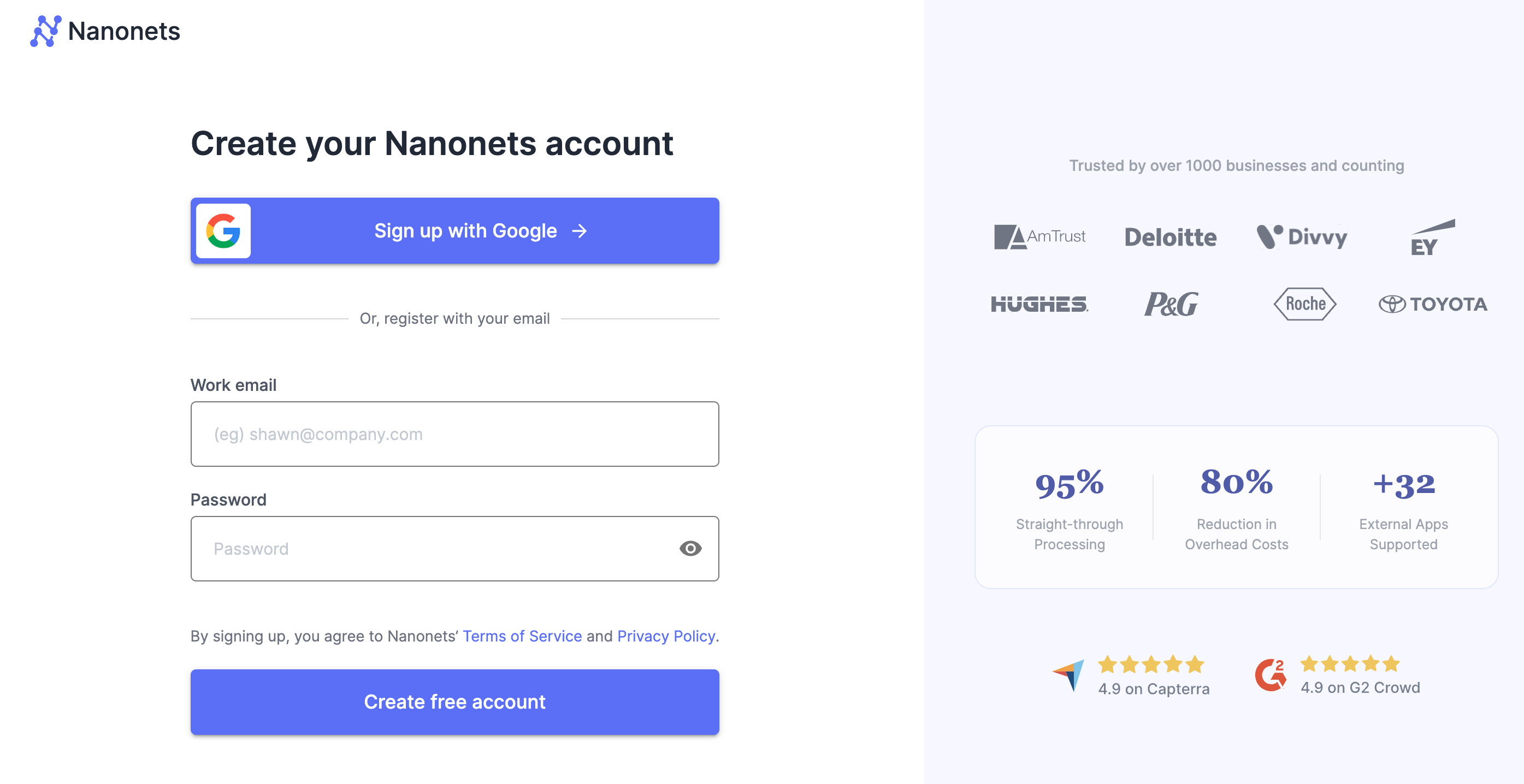Click the Hughes company logo

tap(1039, 304)
